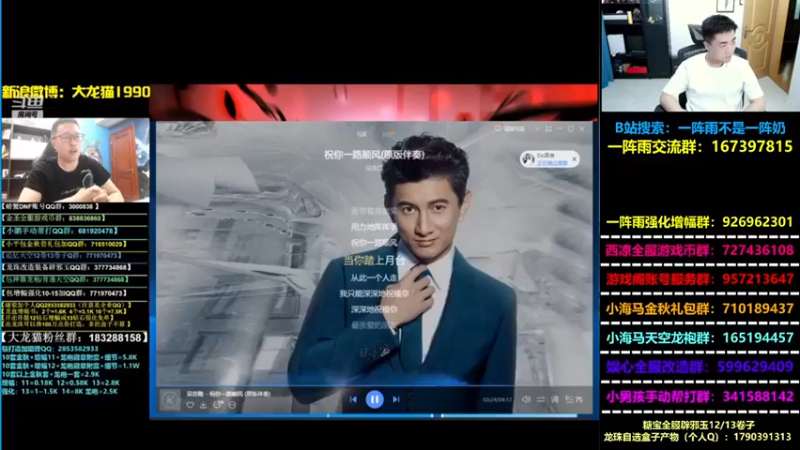The image size is (800, 450).
Task: Skip to the previous track
Action: pos(353,399)
